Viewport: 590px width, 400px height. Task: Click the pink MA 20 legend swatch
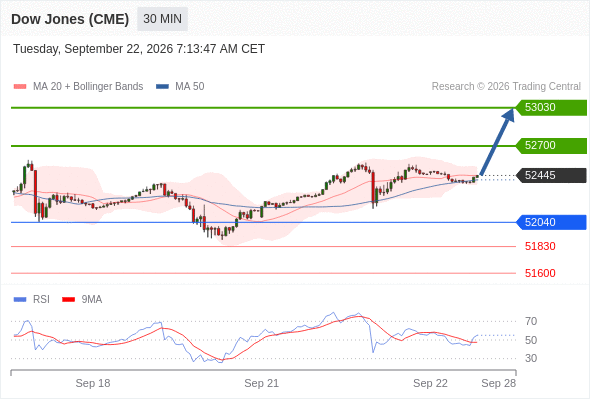(x=20, y=87)
